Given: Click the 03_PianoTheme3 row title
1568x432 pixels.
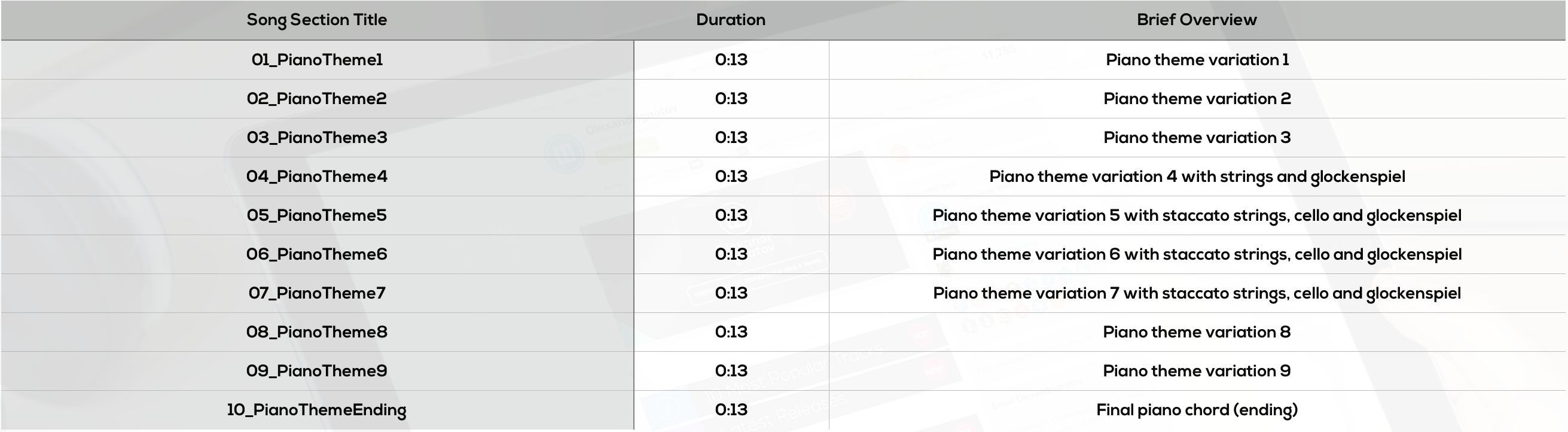Looking at the screenshot, I should click(316, 138).
